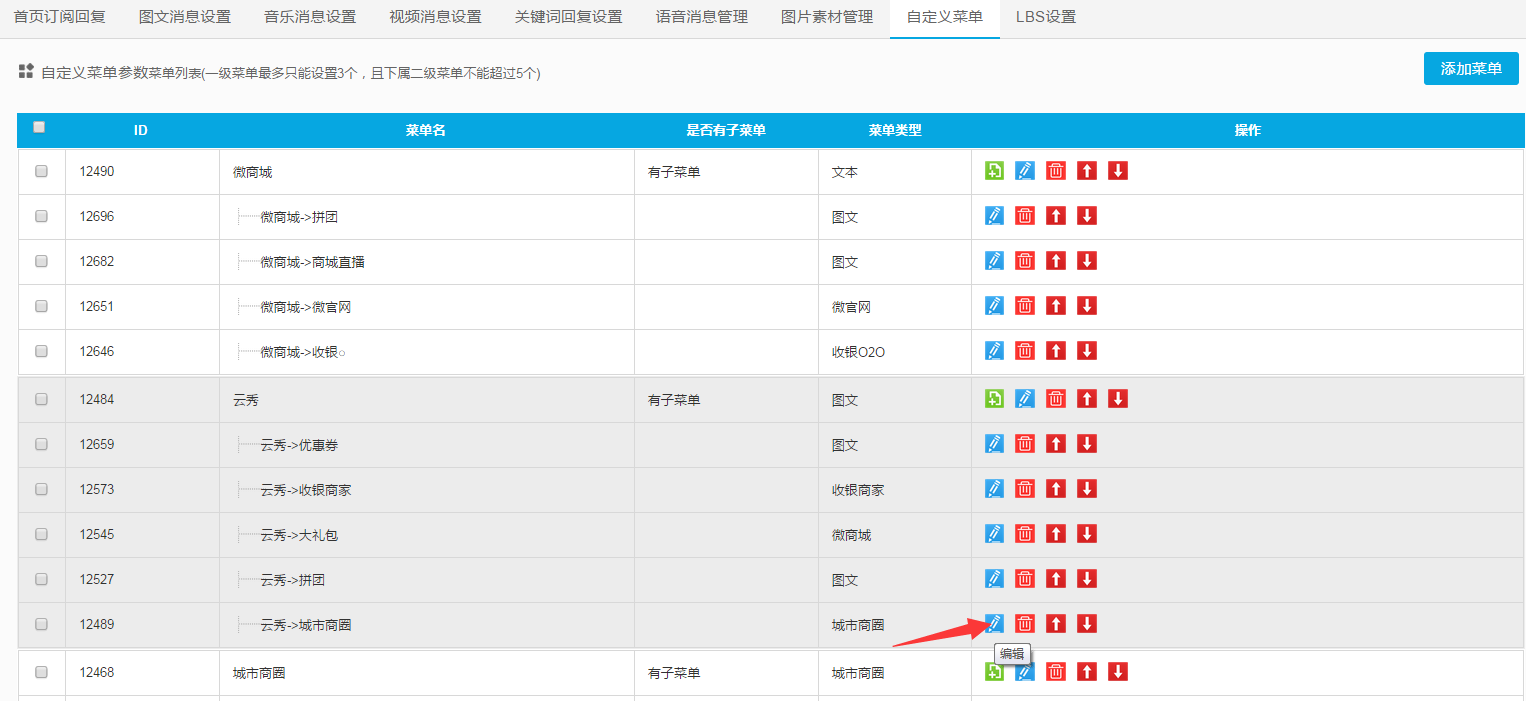
Task: Delete the 云秀->优惠券 submenu
Action: tap(1025, 444)
